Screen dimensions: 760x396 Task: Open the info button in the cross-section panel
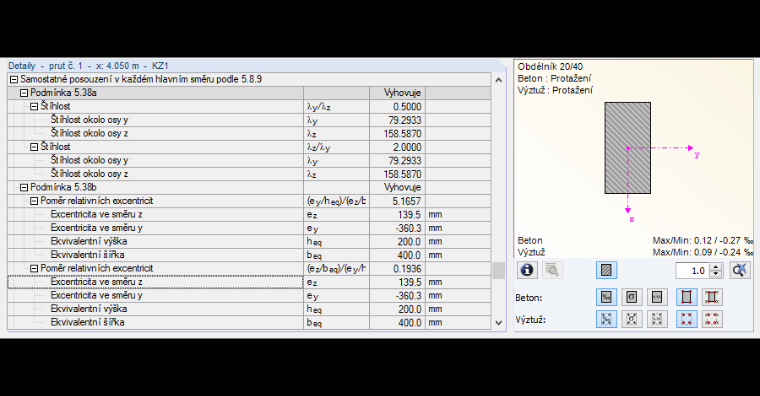click(x=527, y=270)
